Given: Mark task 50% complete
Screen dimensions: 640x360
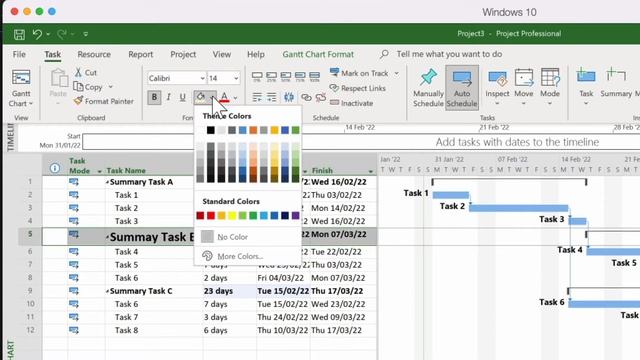Looking at the screenshot, I should [286, 76].
